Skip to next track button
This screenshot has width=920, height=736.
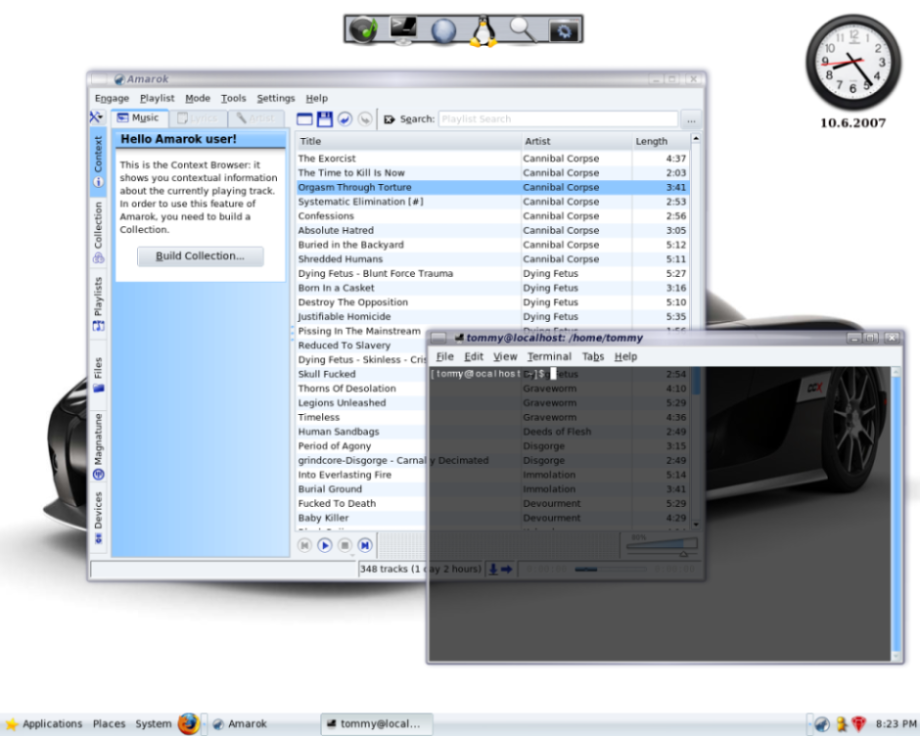click(x=365, y=545)
